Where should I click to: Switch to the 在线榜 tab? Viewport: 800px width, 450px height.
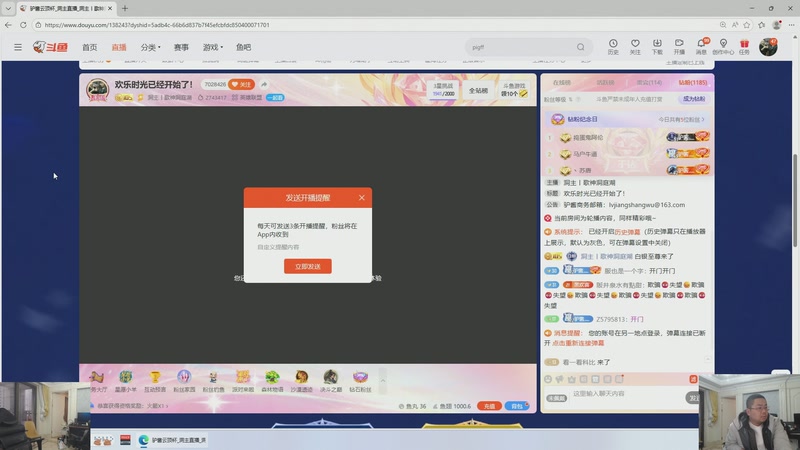coord(562,83)
